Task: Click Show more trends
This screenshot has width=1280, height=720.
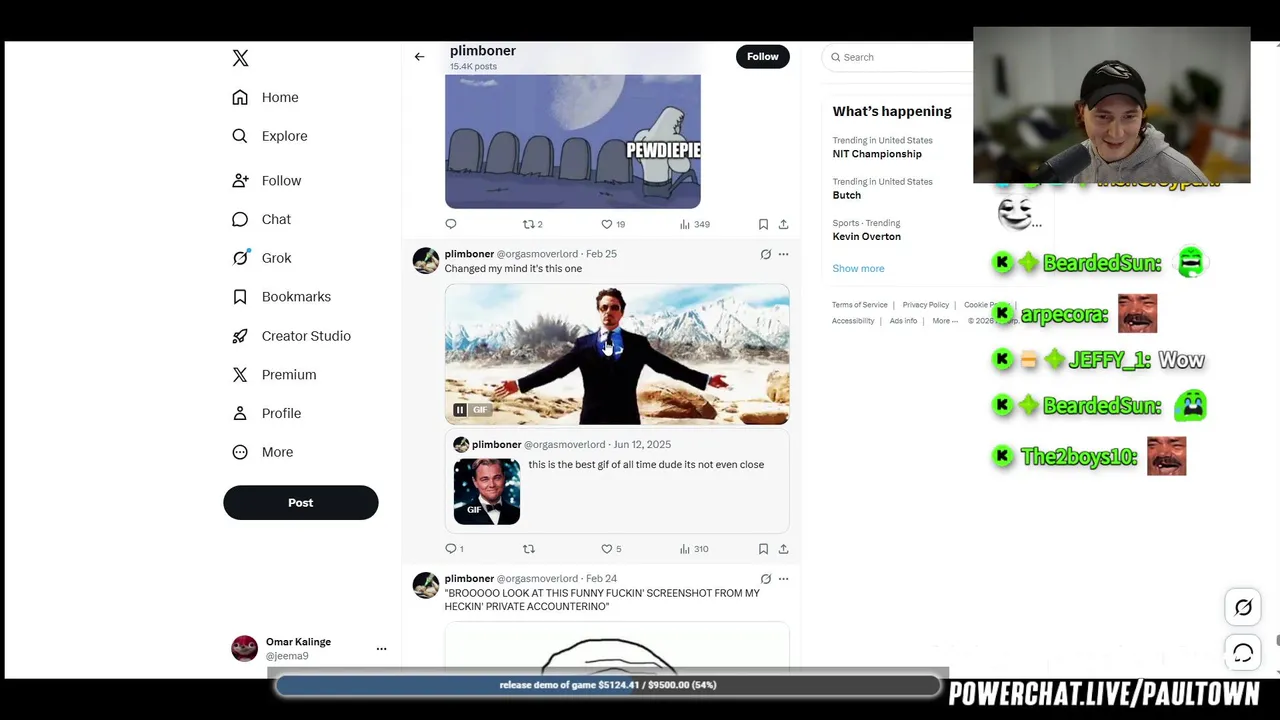Action: coord(858,268)
